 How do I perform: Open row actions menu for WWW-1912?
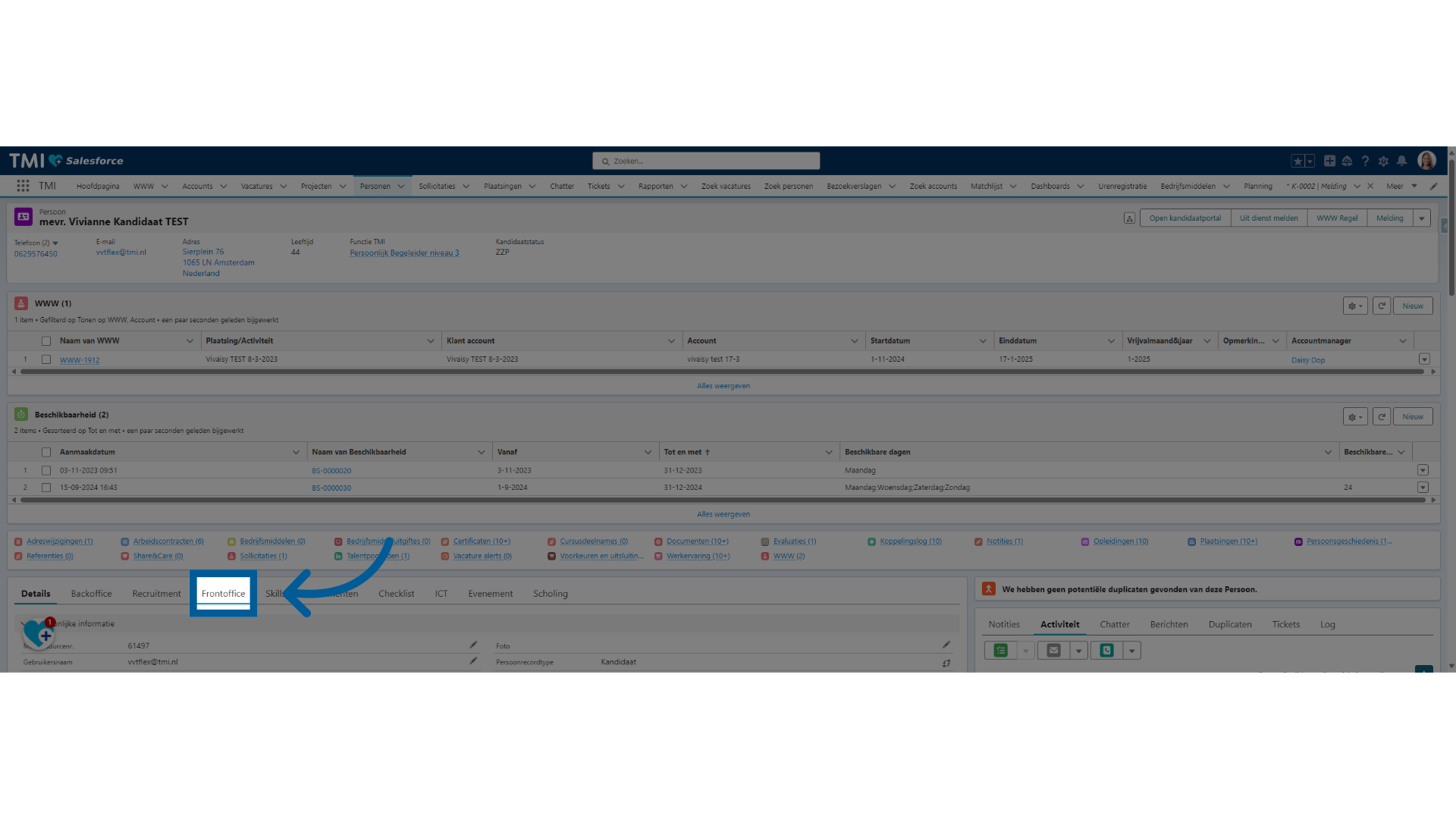pos(1424,359)
